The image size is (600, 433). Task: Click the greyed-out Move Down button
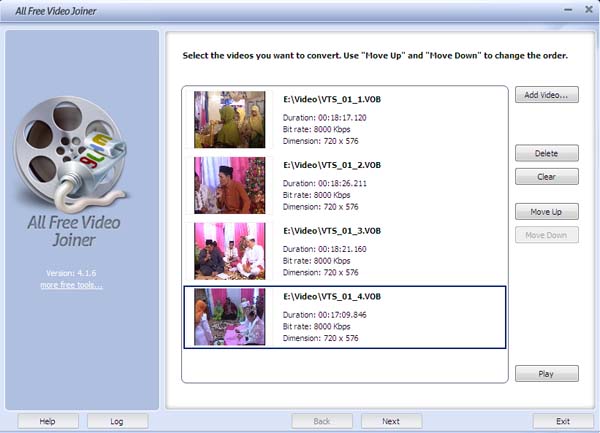point(546,235)
